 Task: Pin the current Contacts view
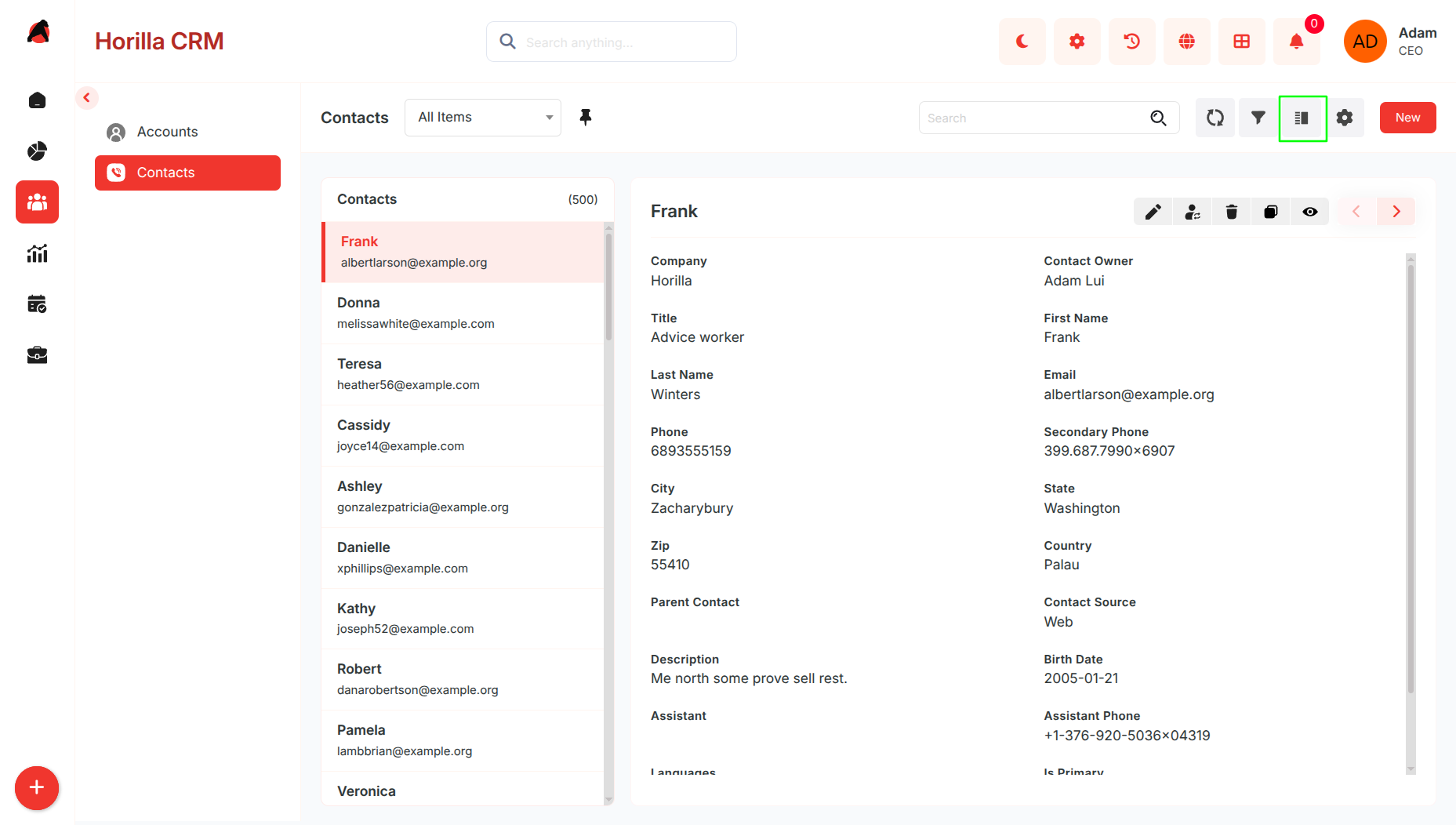585,118
